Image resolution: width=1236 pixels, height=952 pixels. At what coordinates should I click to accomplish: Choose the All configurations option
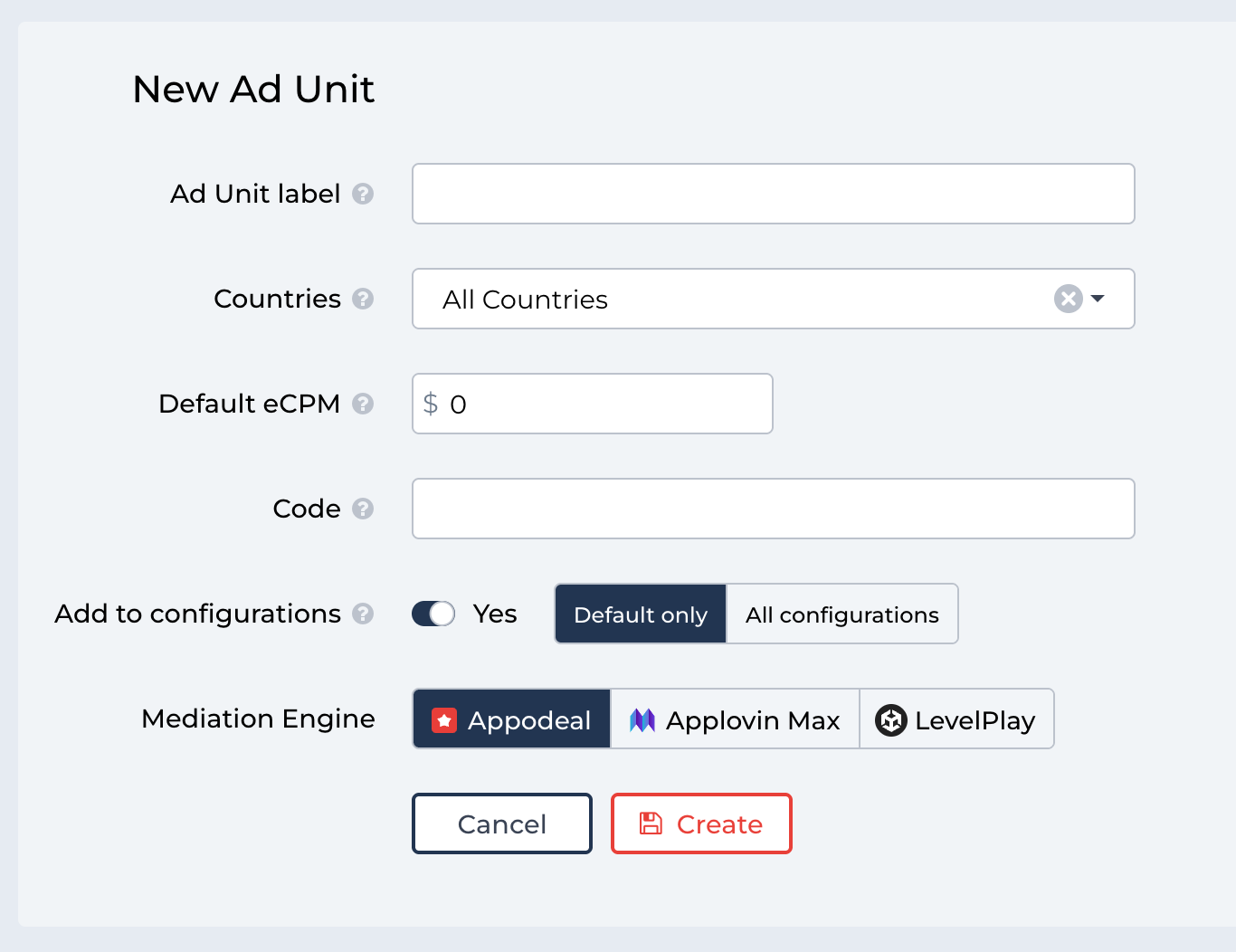tap(841, 614)
